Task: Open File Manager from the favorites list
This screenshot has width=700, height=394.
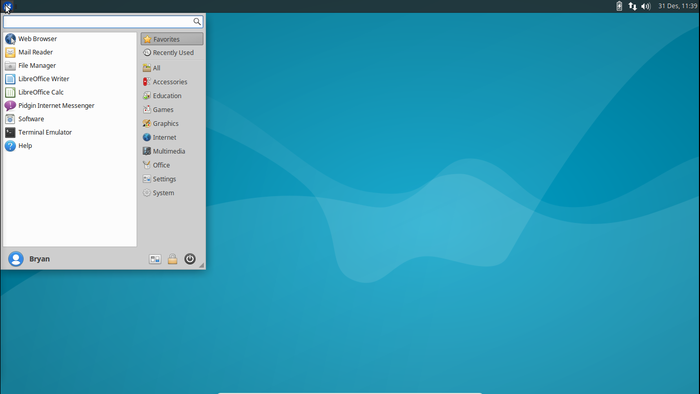Action: (x=70, y=66)
